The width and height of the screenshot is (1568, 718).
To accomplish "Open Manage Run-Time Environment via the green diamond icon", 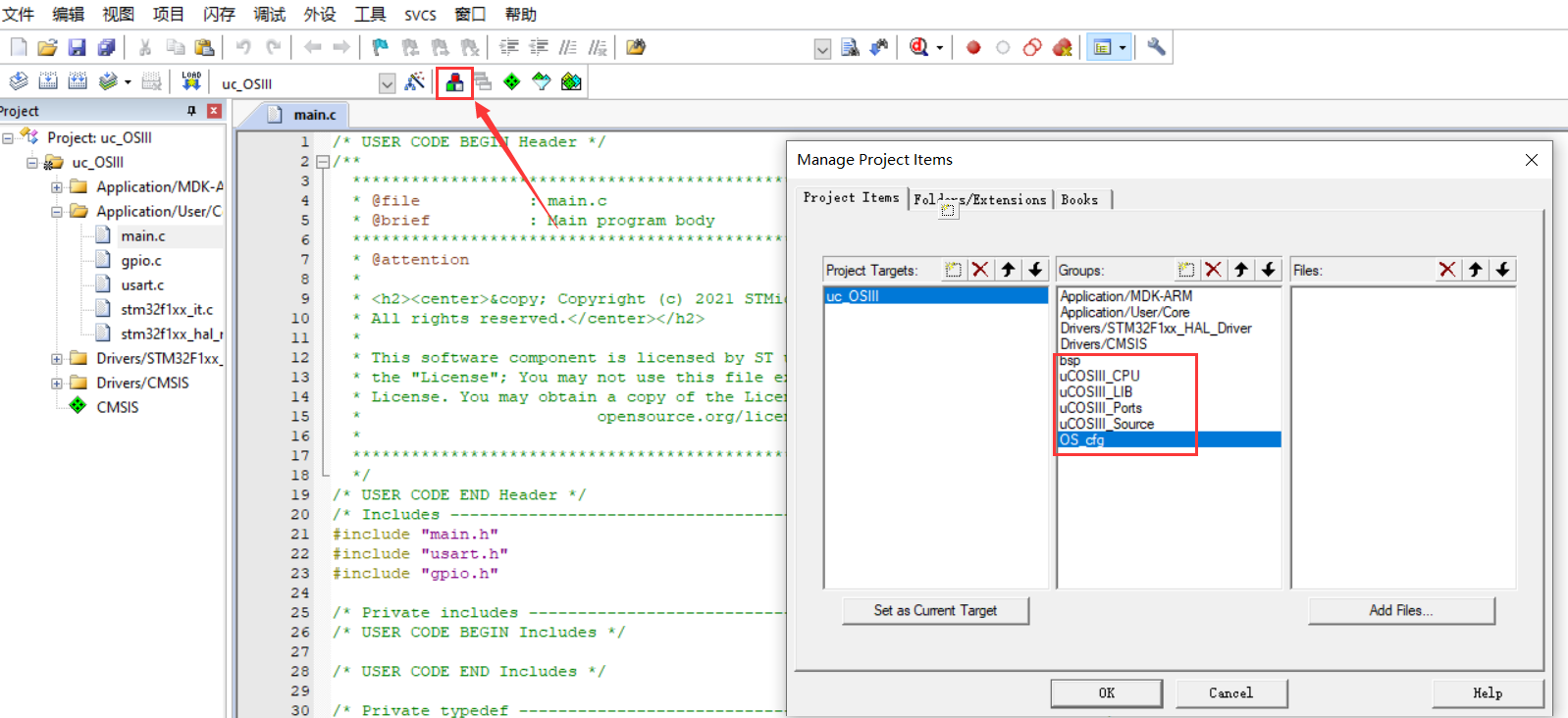I will click(x=512, y=81).
